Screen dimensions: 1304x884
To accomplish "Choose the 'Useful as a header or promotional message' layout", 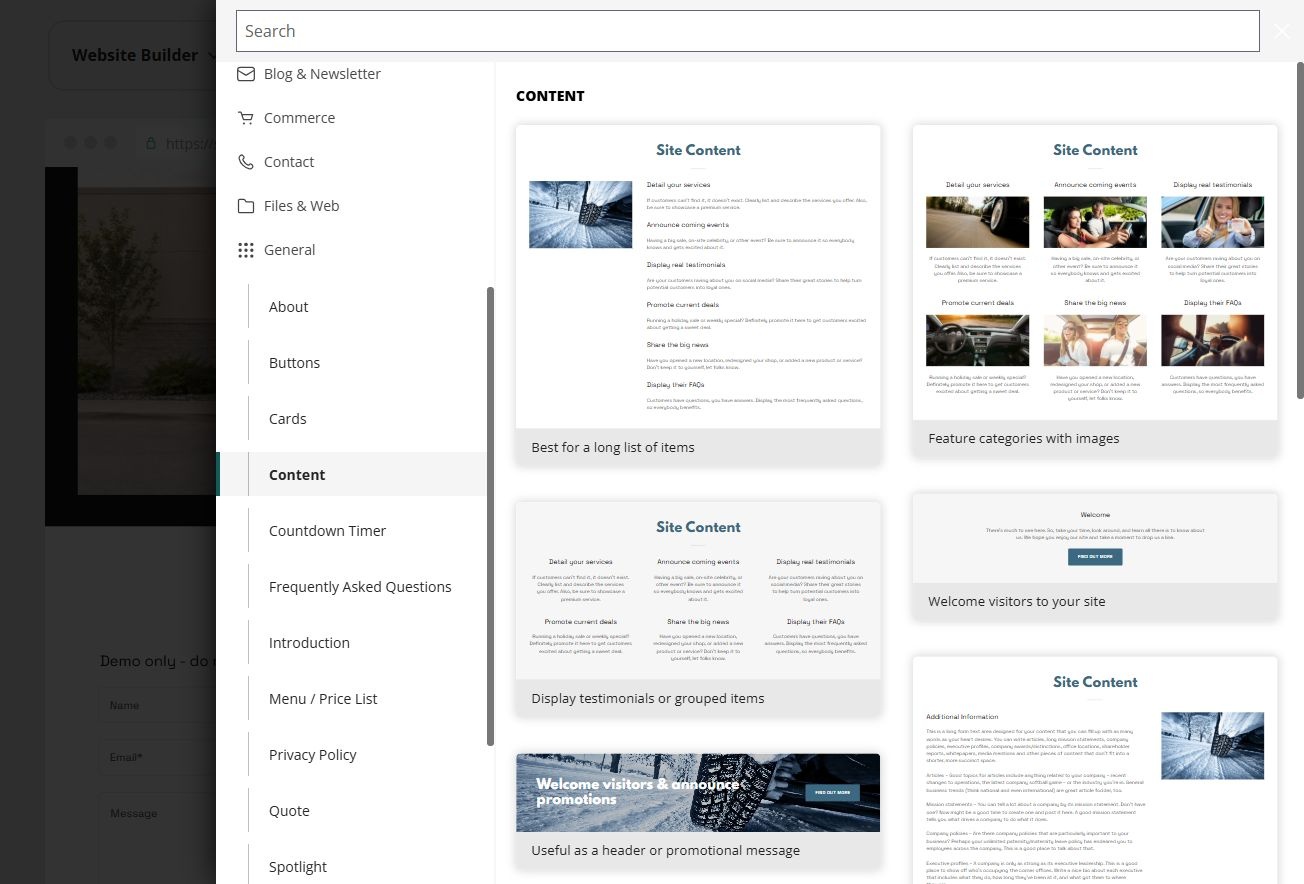I will pyautogui.click(x=698, y=811).
